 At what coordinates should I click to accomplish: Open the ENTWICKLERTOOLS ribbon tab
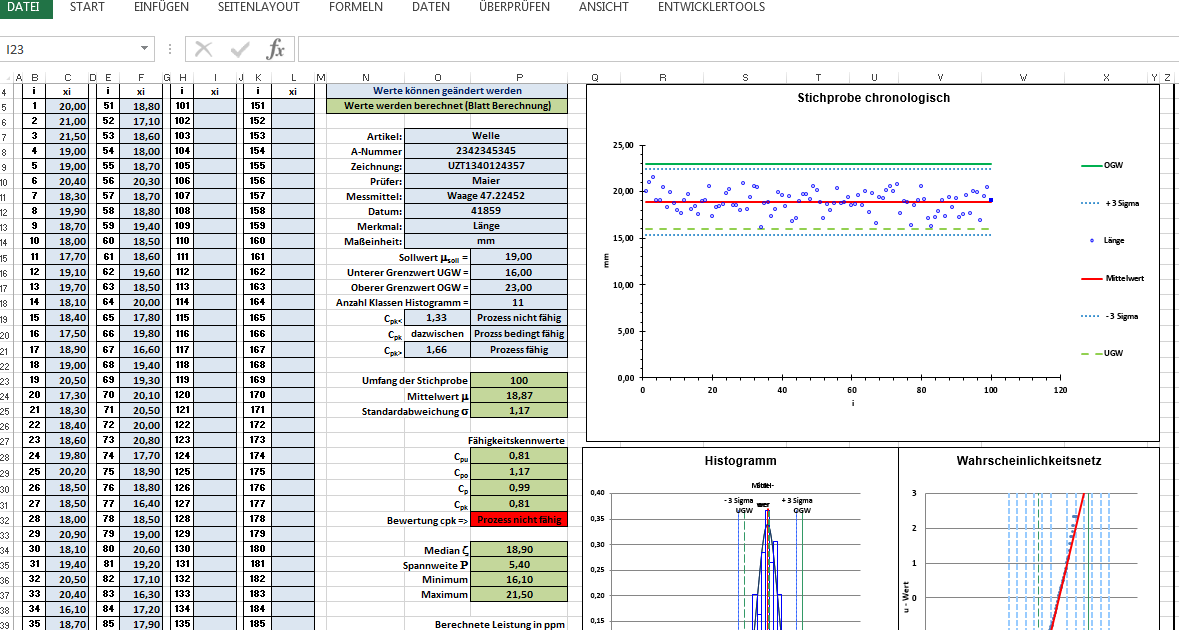(x=711, y=8)
